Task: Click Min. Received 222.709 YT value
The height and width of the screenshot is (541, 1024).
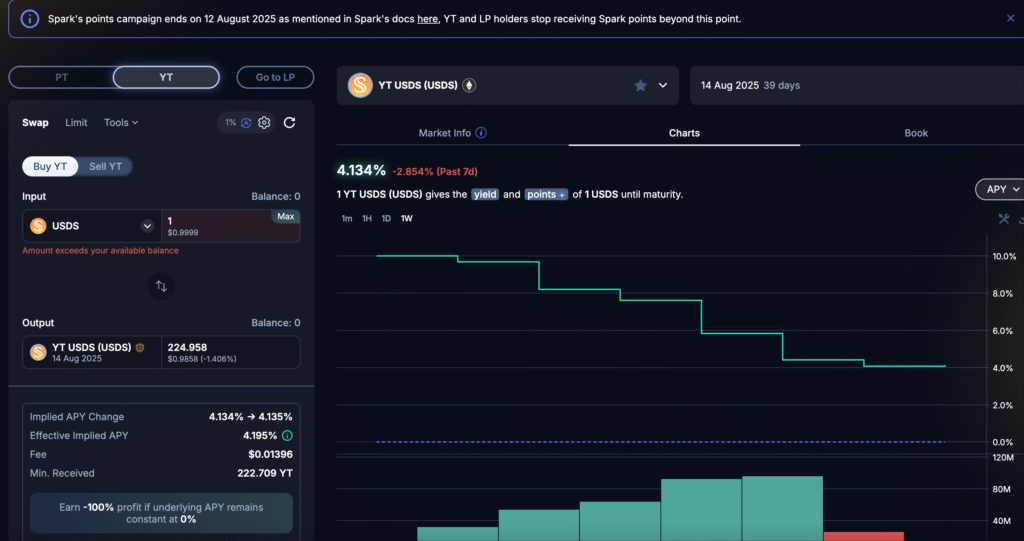Action: tap(264, 473)
